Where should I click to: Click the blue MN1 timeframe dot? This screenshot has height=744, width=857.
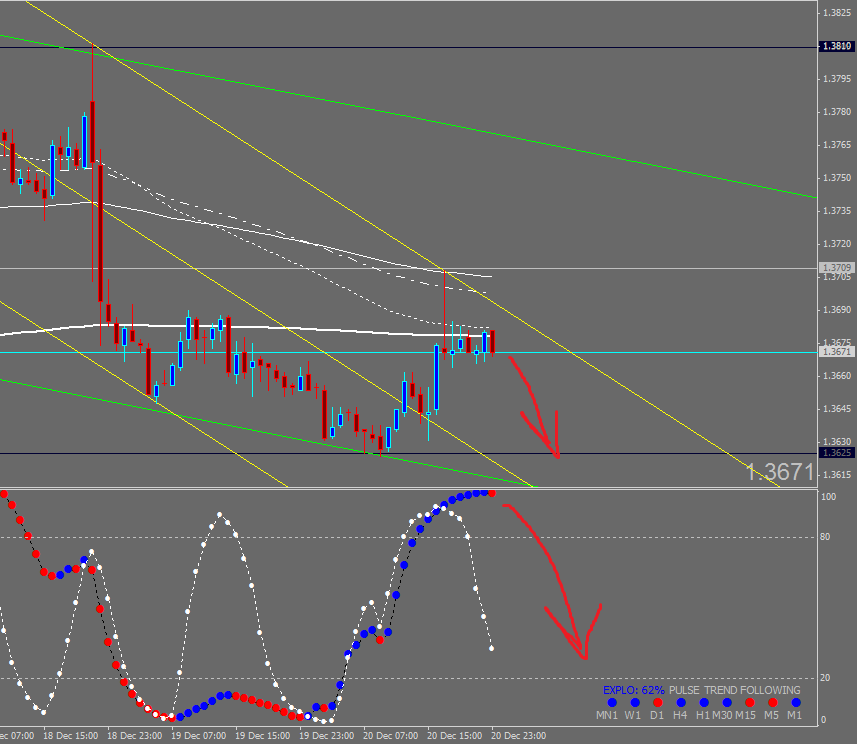(612, 702)
